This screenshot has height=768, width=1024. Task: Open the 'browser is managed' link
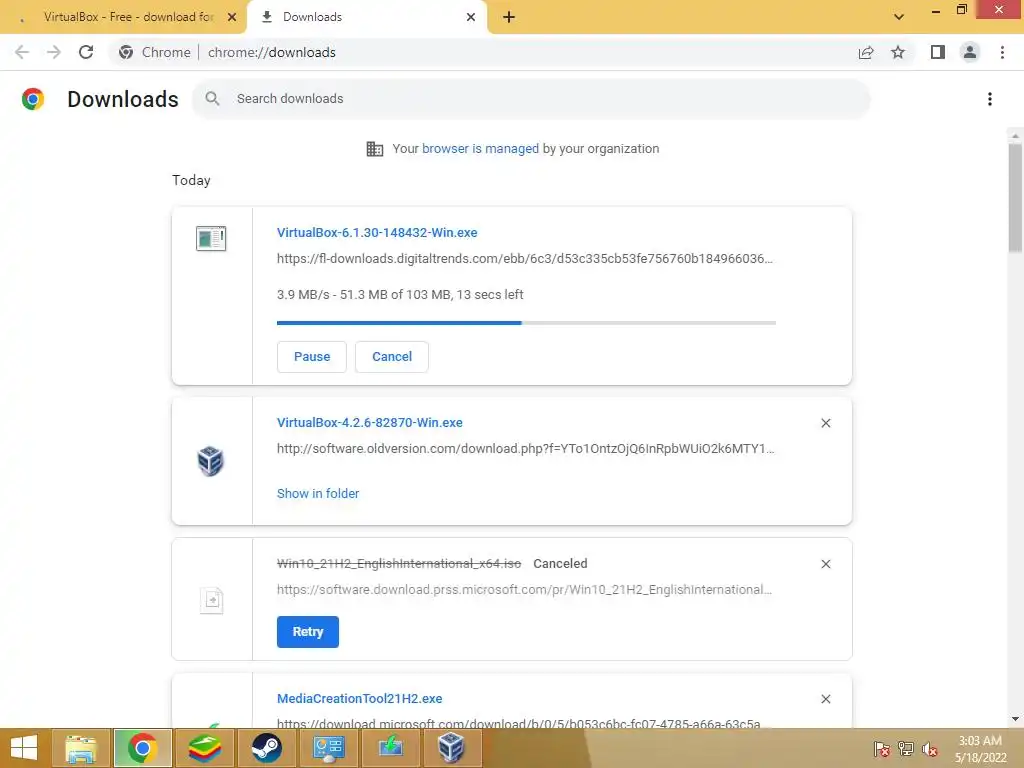coord(481,149)
